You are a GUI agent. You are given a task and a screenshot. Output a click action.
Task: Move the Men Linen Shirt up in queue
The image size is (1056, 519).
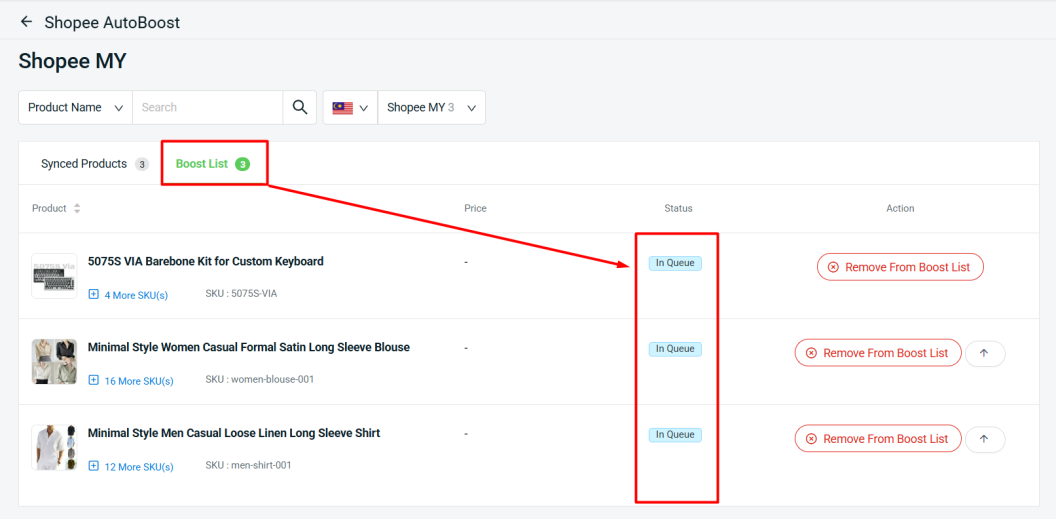985,439
